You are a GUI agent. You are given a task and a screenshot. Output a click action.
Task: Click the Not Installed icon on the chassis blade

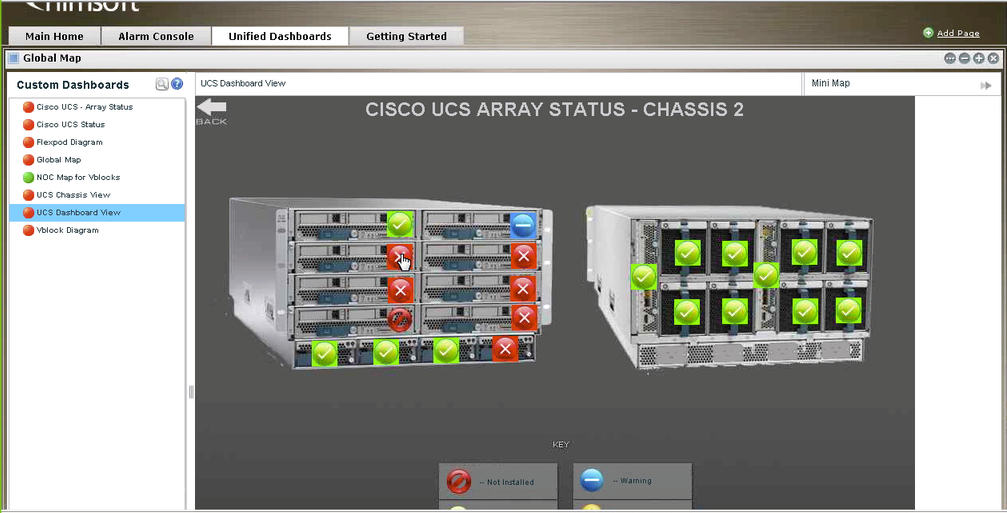[400, 320]
